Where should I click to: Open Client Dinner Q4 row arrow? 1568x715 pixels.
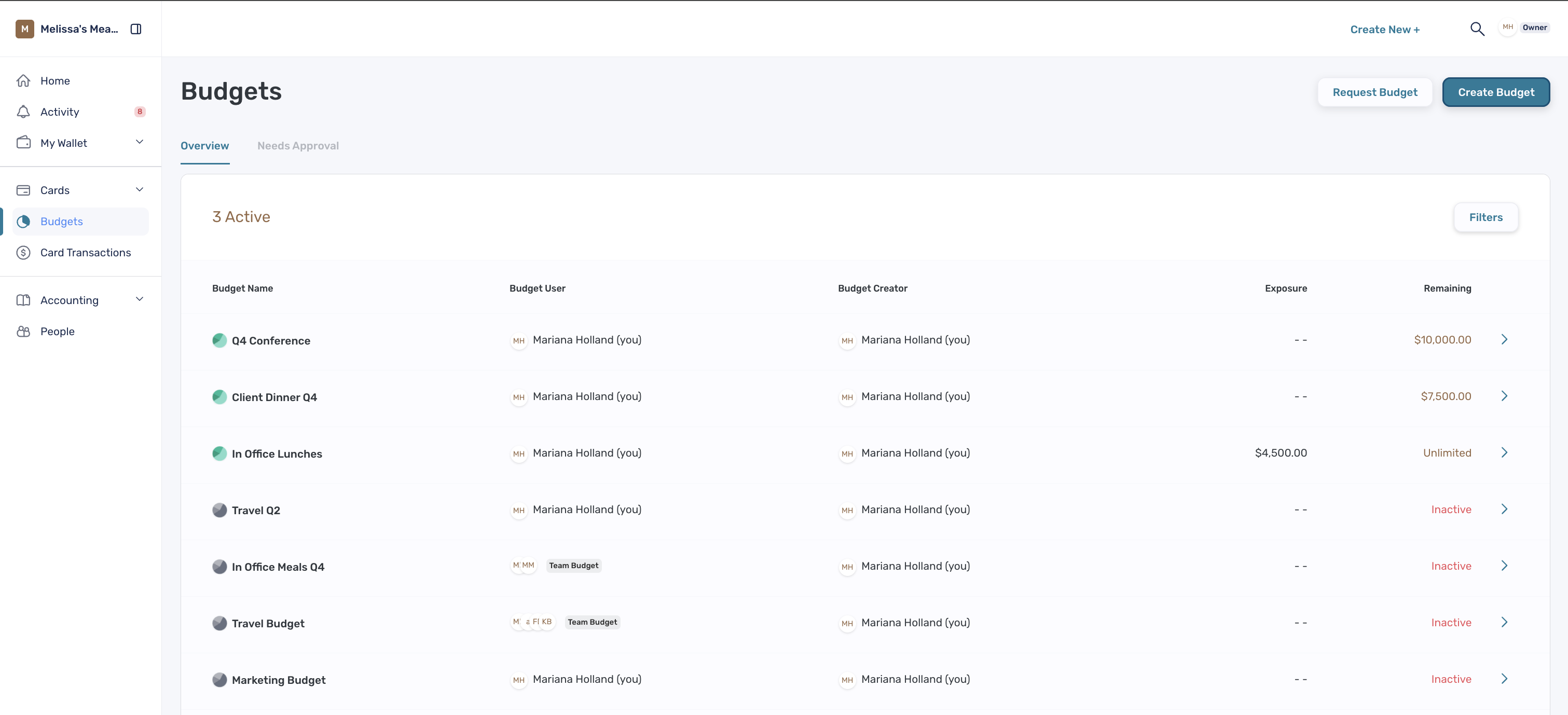(x=1504, y=396)
